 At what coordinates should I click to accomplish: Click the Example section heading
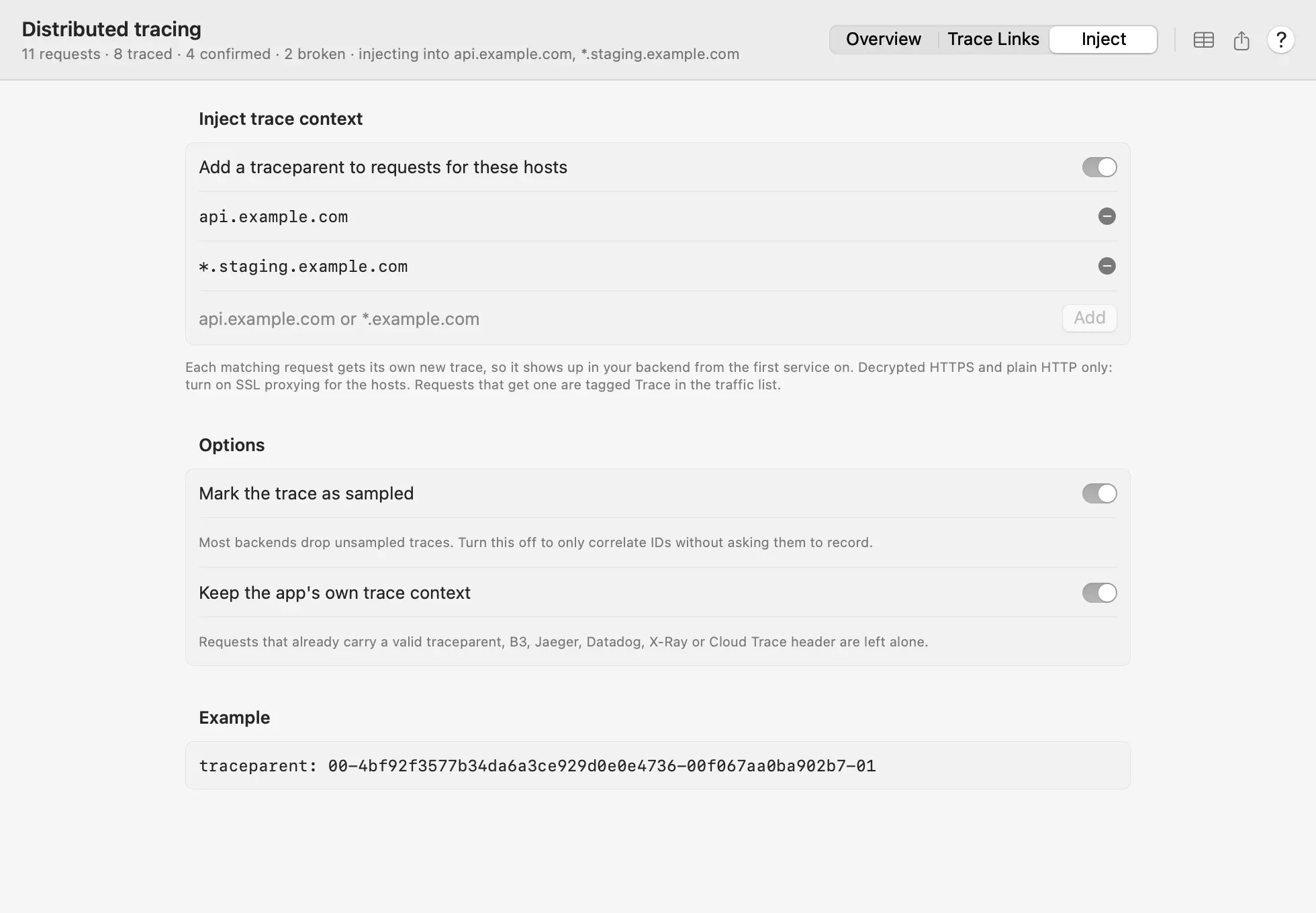tap(234, 718)
